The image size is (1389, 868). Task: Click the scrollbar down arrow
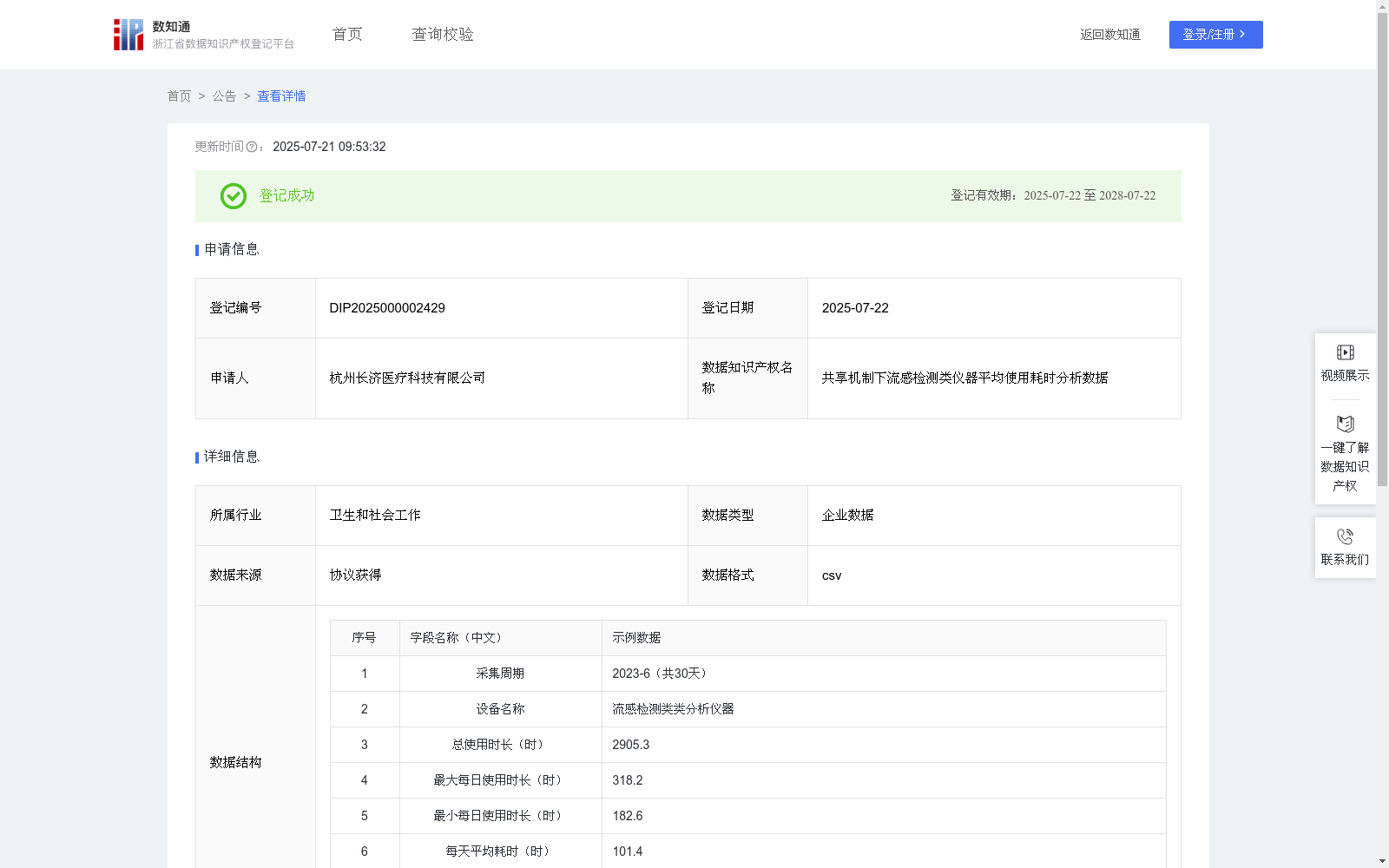pos(1382,861)
